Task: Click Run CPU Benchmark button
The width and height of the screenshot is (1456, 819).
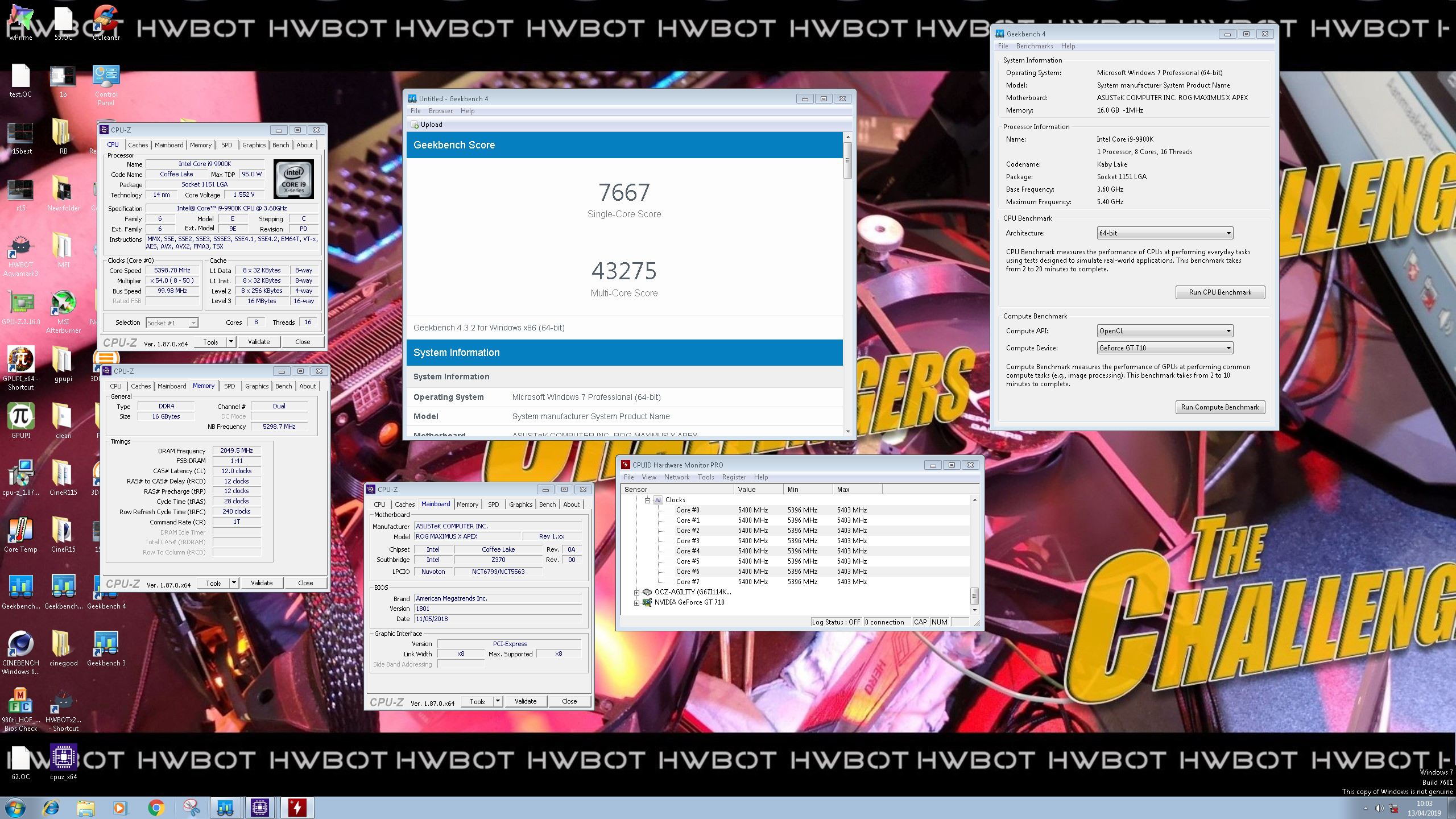Action: 1220,292
